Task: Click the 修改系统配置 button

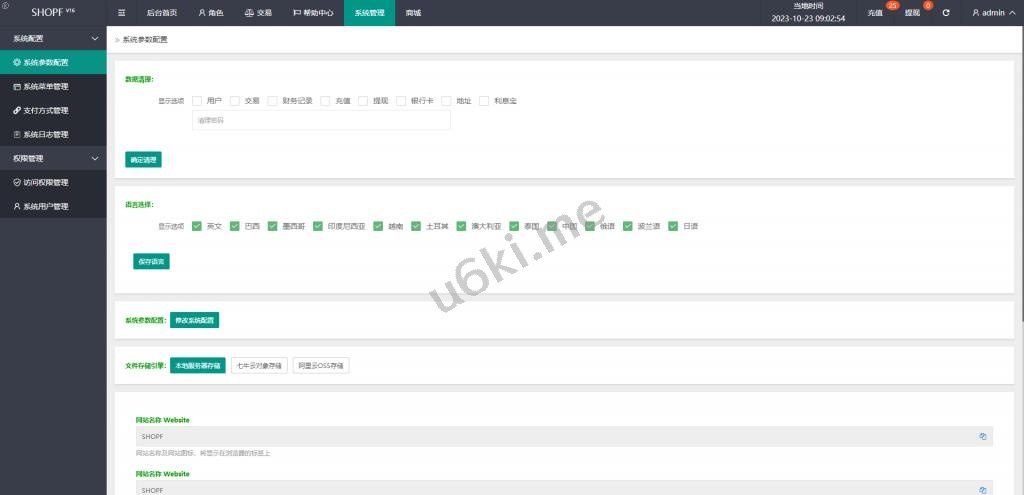Action: [x=194, y=320]
